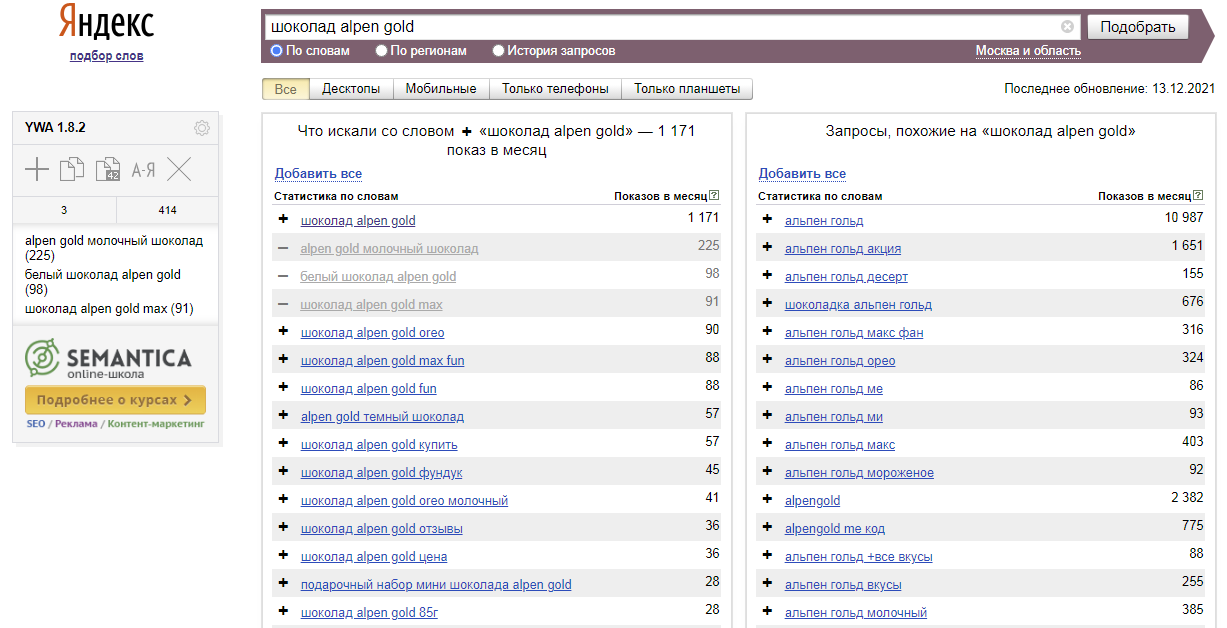Viewport: 1227px width, 628px height.
Task: Open help icon beside left 'Показов в месяц'
Action: click(714, 196)
